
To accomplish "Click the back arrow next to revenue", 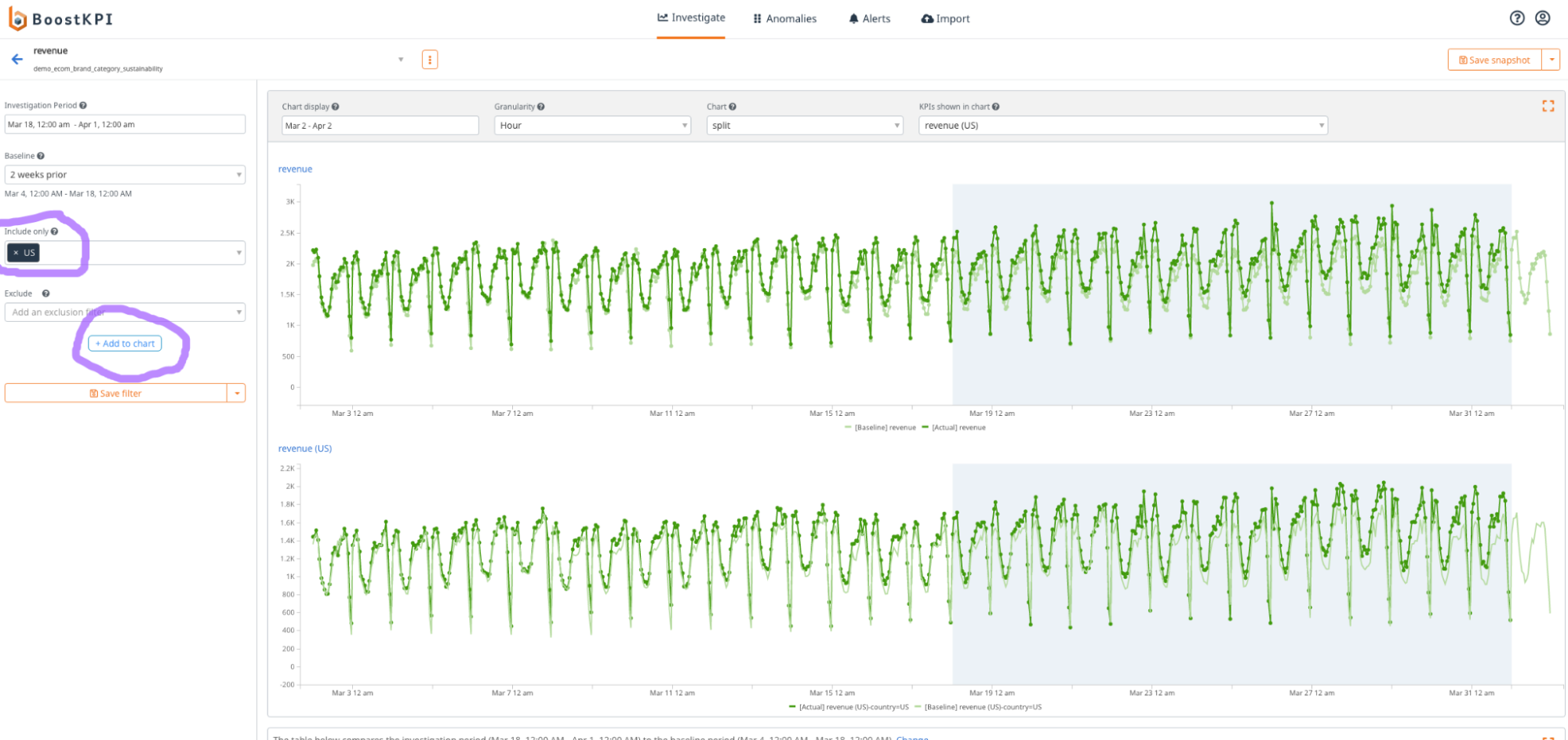I will click(16, 60).
